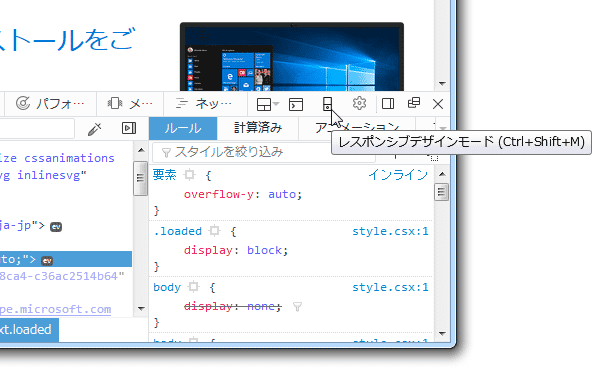Open the Performance tool tab
The height and width of the screenshot is (370, 600).
[x=50, y=103]
